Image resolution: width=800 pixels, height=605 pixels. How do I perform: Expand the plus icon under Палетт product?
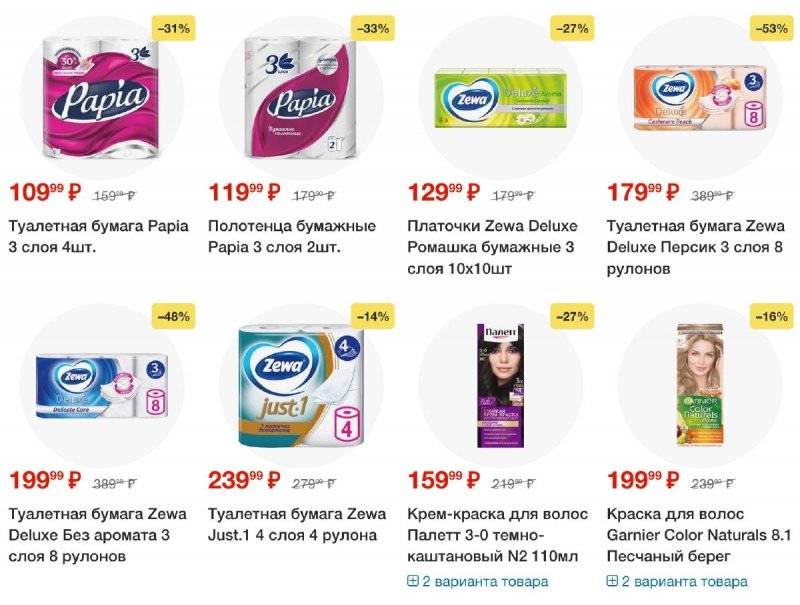coord(412,581)
